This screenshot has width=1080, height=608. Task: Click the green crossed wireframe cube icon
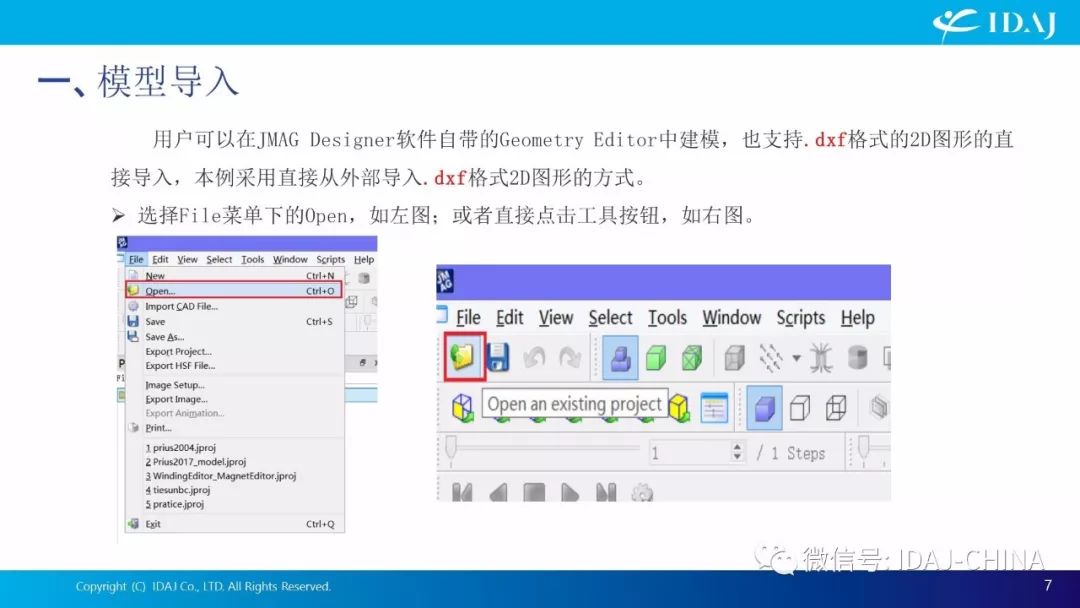click(x=692, y=358)
